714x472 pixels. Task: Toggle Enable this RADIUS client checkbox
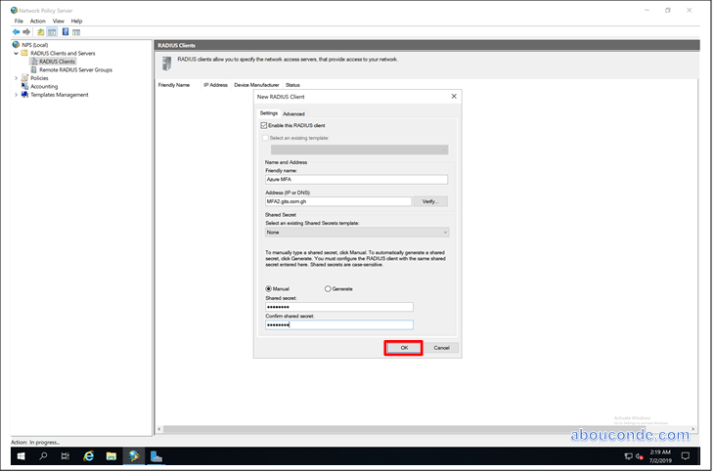click(x=264, y=125)
